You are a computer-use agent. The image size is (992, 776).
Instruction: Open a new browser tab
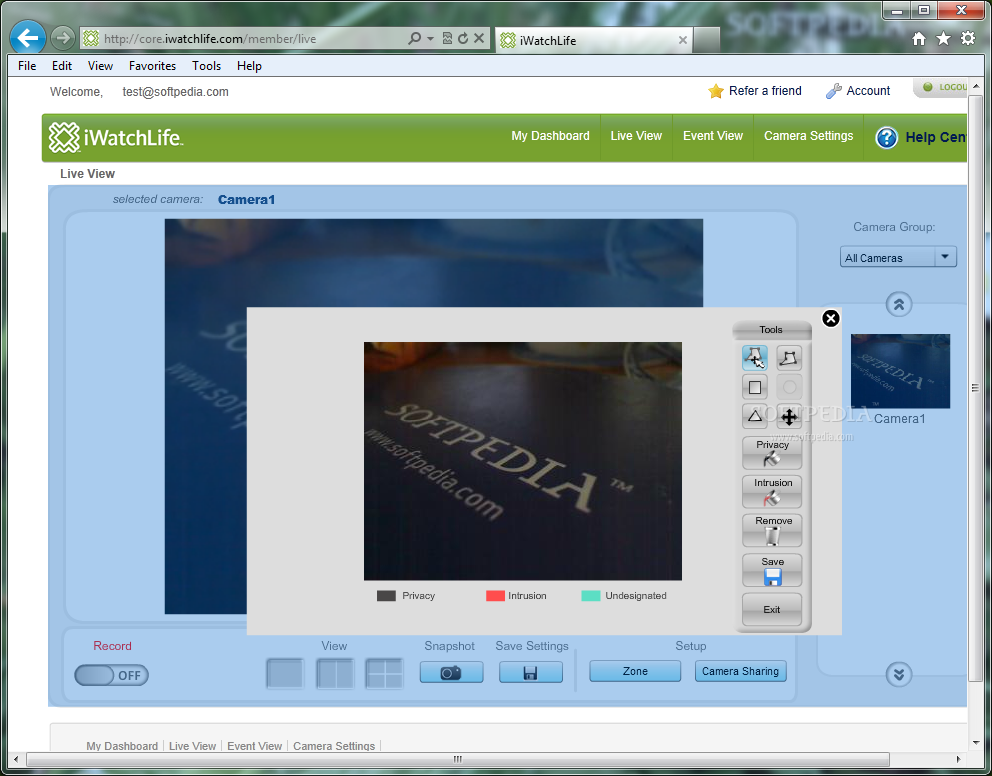707,40
